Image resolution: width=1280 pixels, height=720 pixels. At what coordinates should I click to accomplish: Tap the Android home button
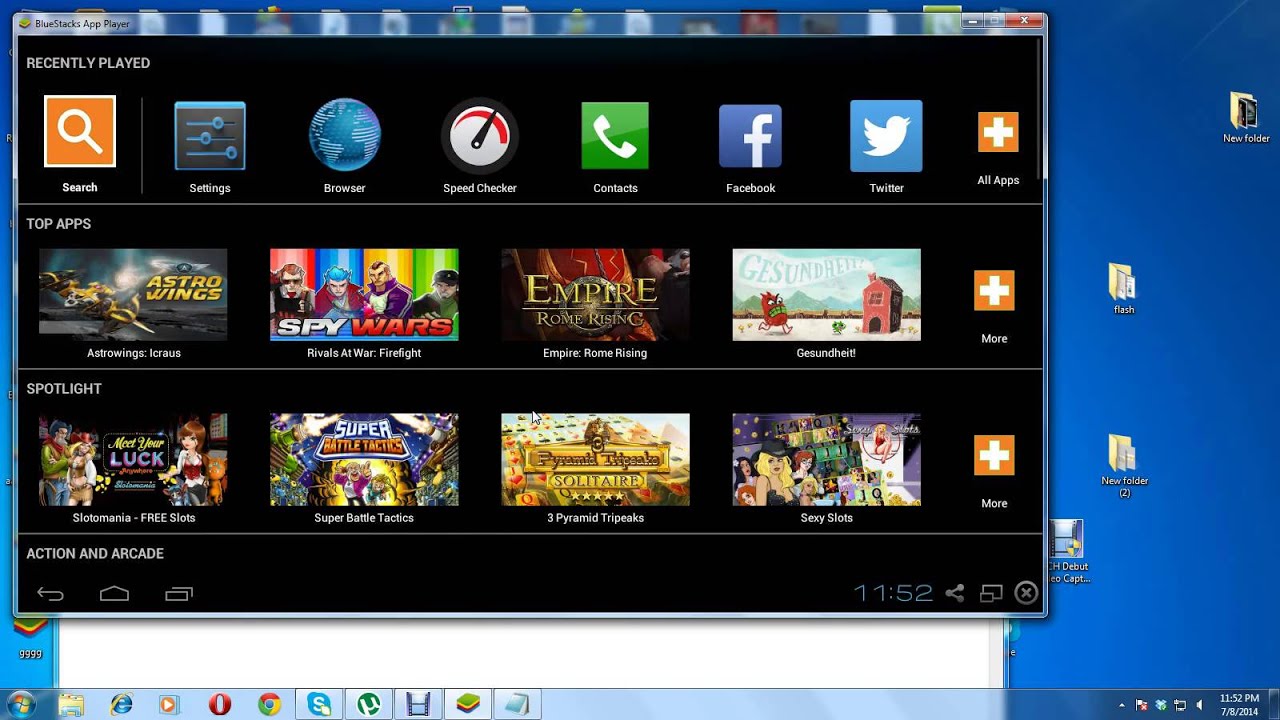tap(114, 594)
